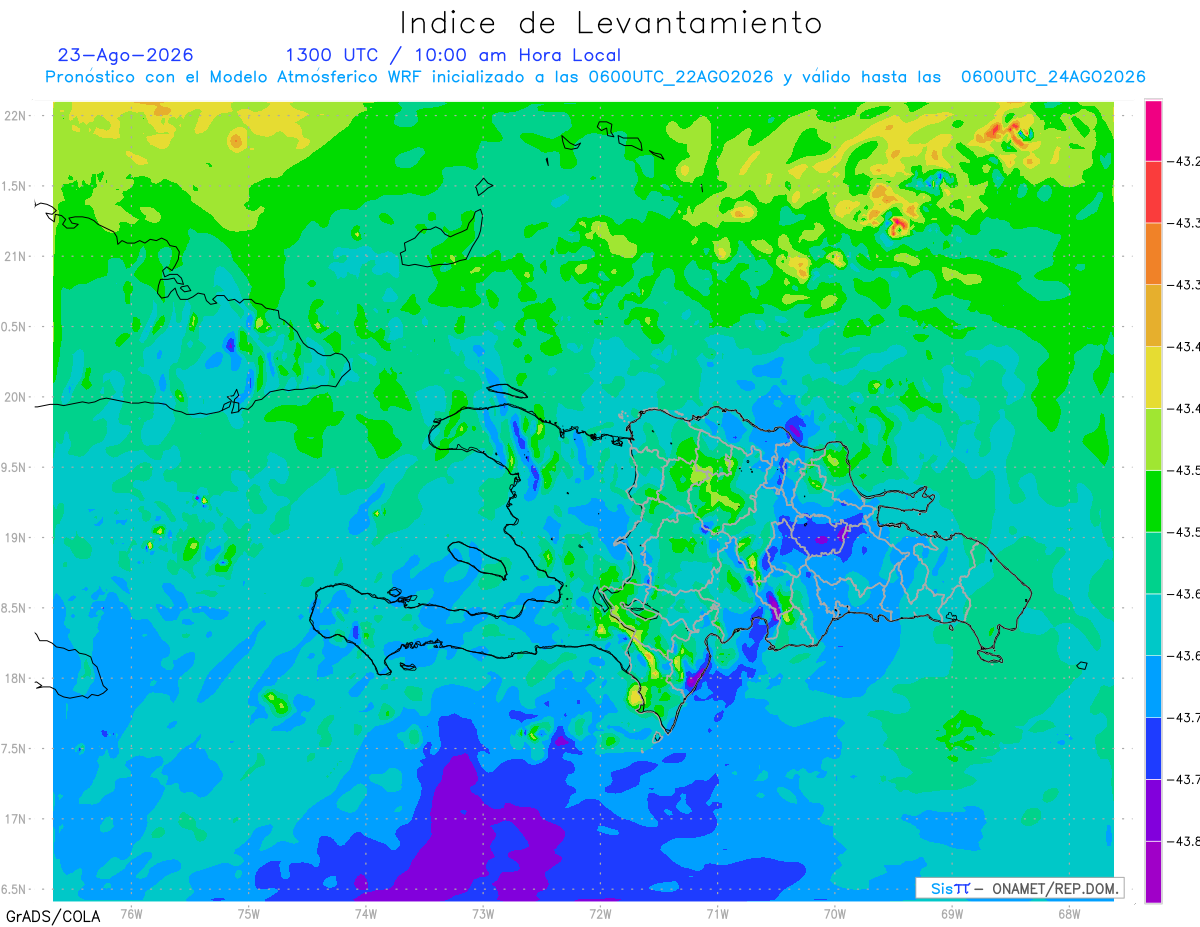Click the 72W longitude label
1200x927 pixels.
pos(600,913)
